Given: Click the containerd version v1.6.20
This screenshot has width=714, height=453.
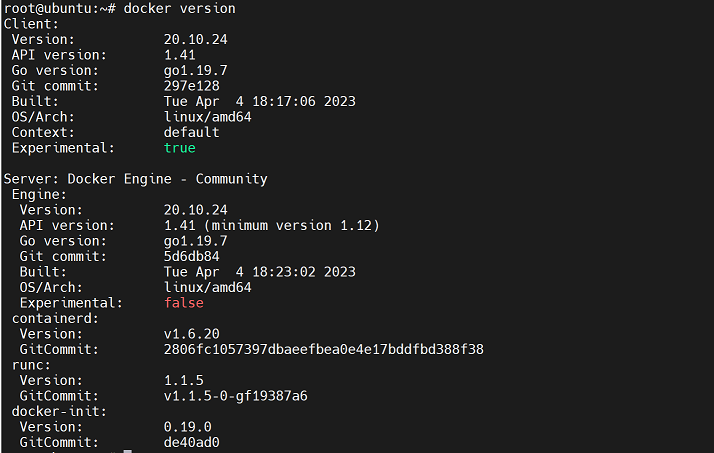Looking at the screenshot, I should tap(192, 333).
